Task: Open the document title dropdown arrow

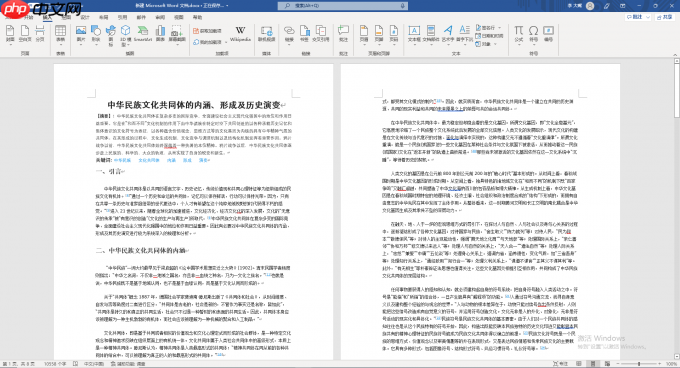Action: point(227,6)
